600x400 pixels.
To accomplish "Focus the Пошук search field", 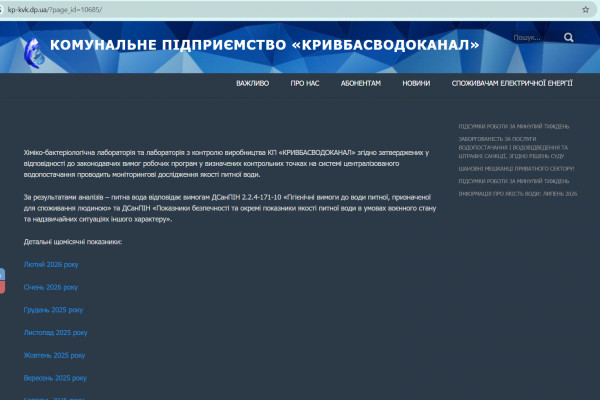I will pos(536,38).
